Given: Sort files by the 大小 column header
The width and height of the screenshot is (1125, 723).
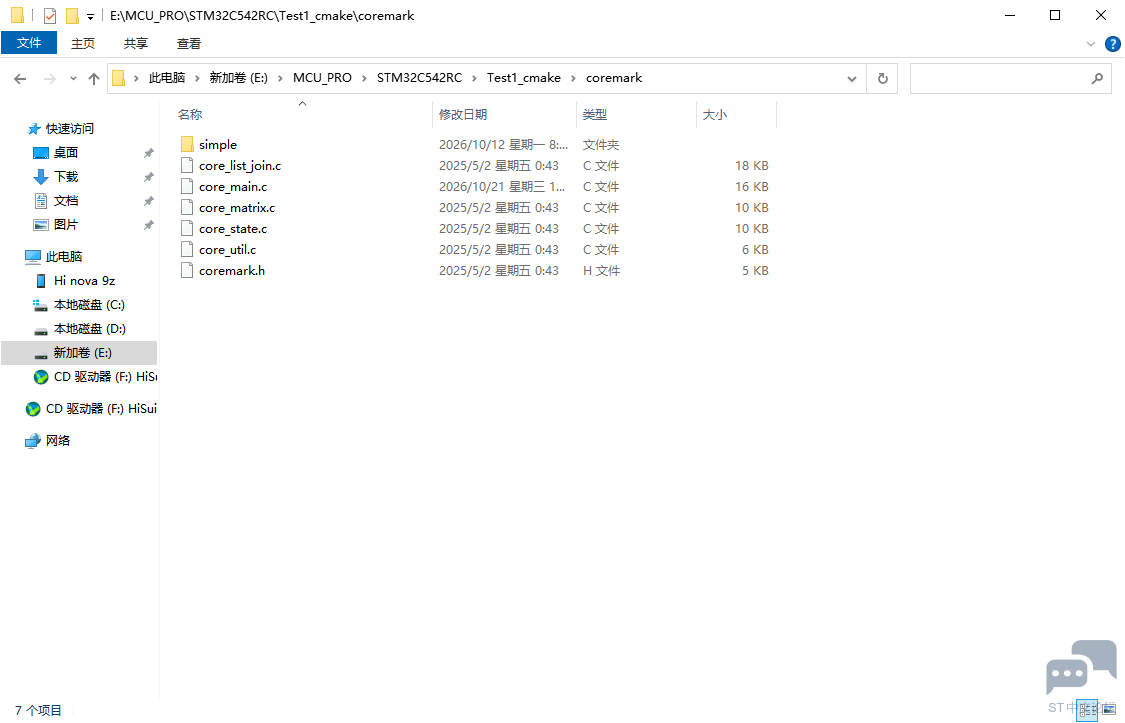Looking at the screenshot, I should pos(737,115).
